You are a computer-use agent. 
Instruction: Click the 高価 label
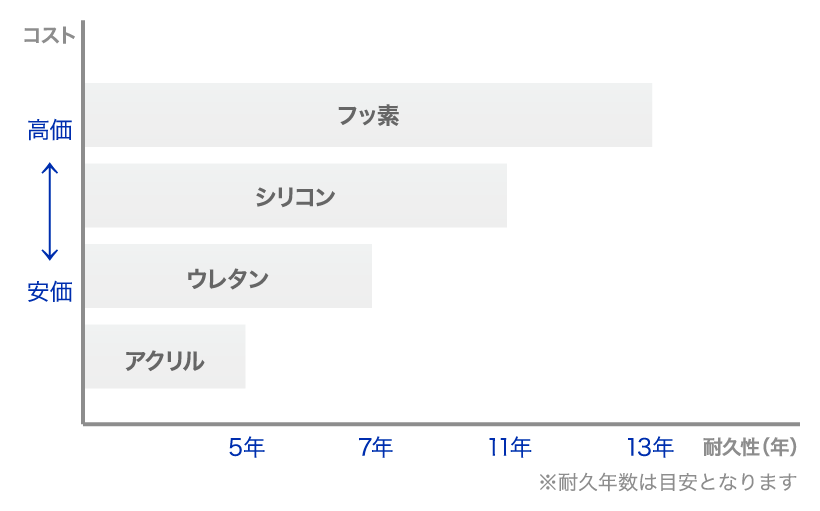(x=50, y=130)
